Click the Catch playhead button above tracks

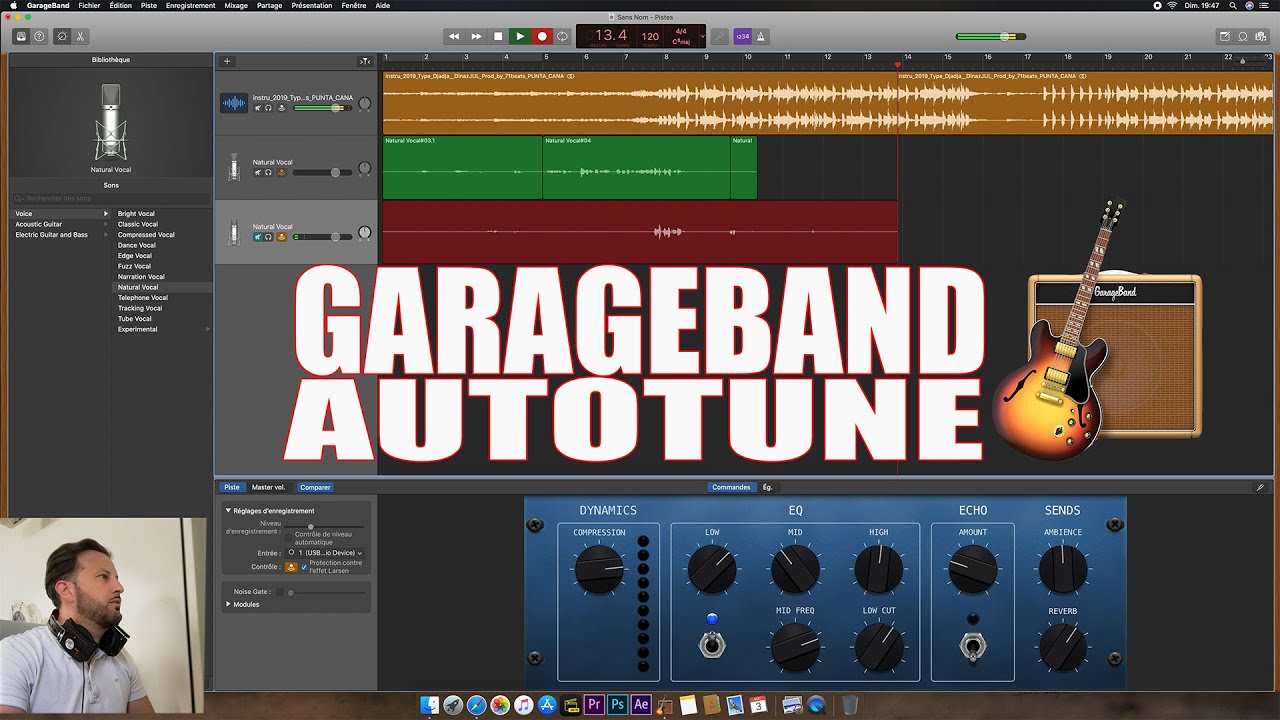click(x=365, y=61)
